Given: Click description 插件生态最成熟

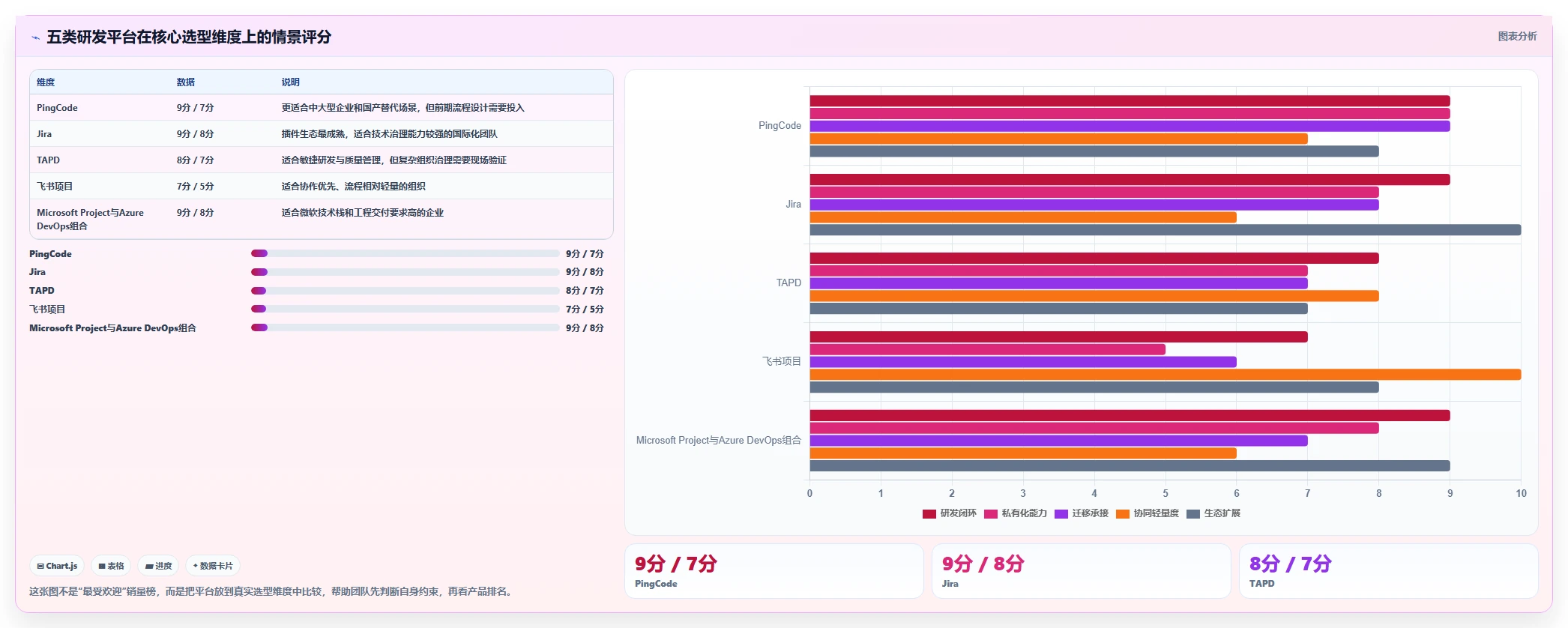Looking at the screenshot, I should pos(389,134).
